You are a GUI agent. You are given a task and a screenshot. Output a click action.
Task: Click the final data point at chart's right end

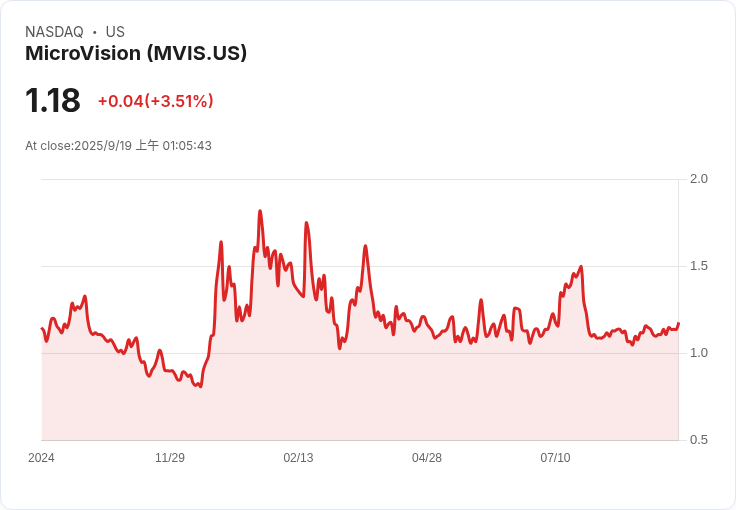click(678, 323)
